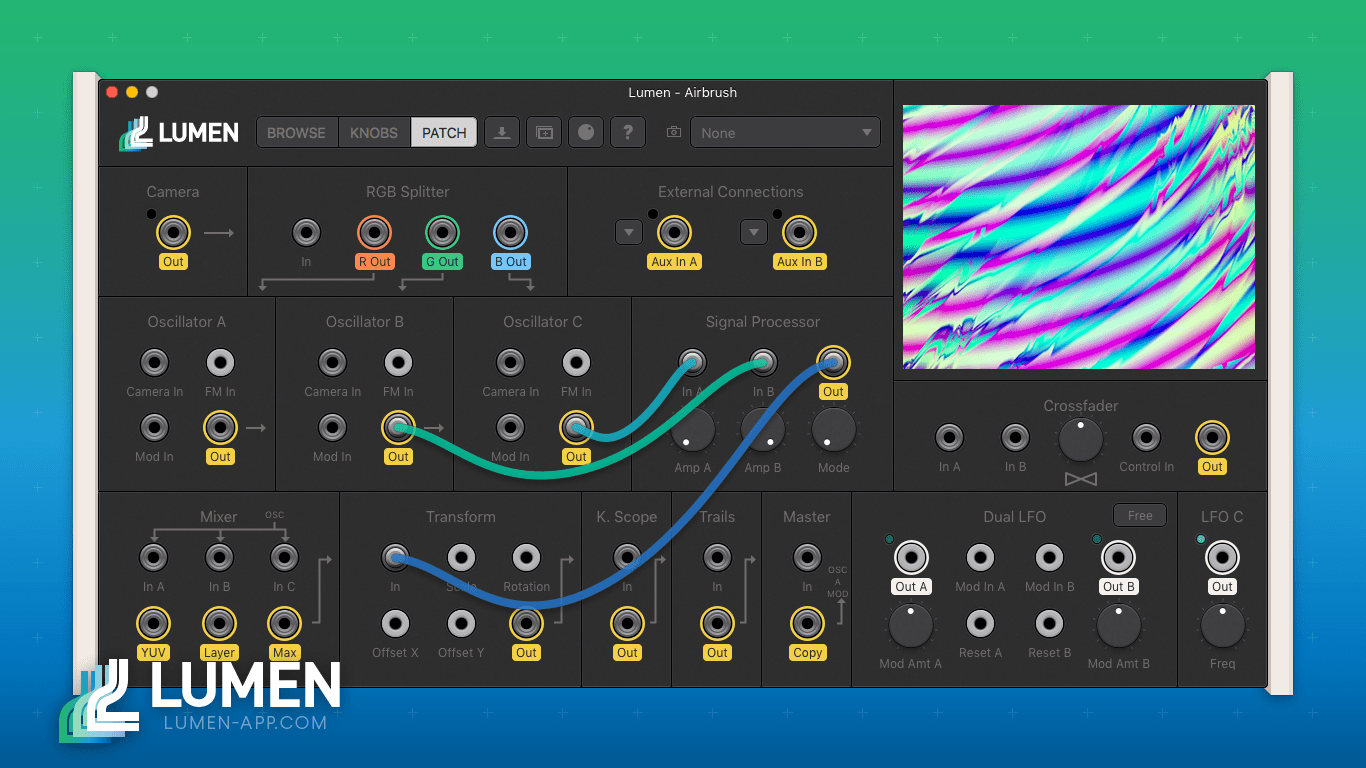Open the PATCH view
The width and height of the screenshot is (1366, 768).
pyautogui.click(x=443, y=131)
